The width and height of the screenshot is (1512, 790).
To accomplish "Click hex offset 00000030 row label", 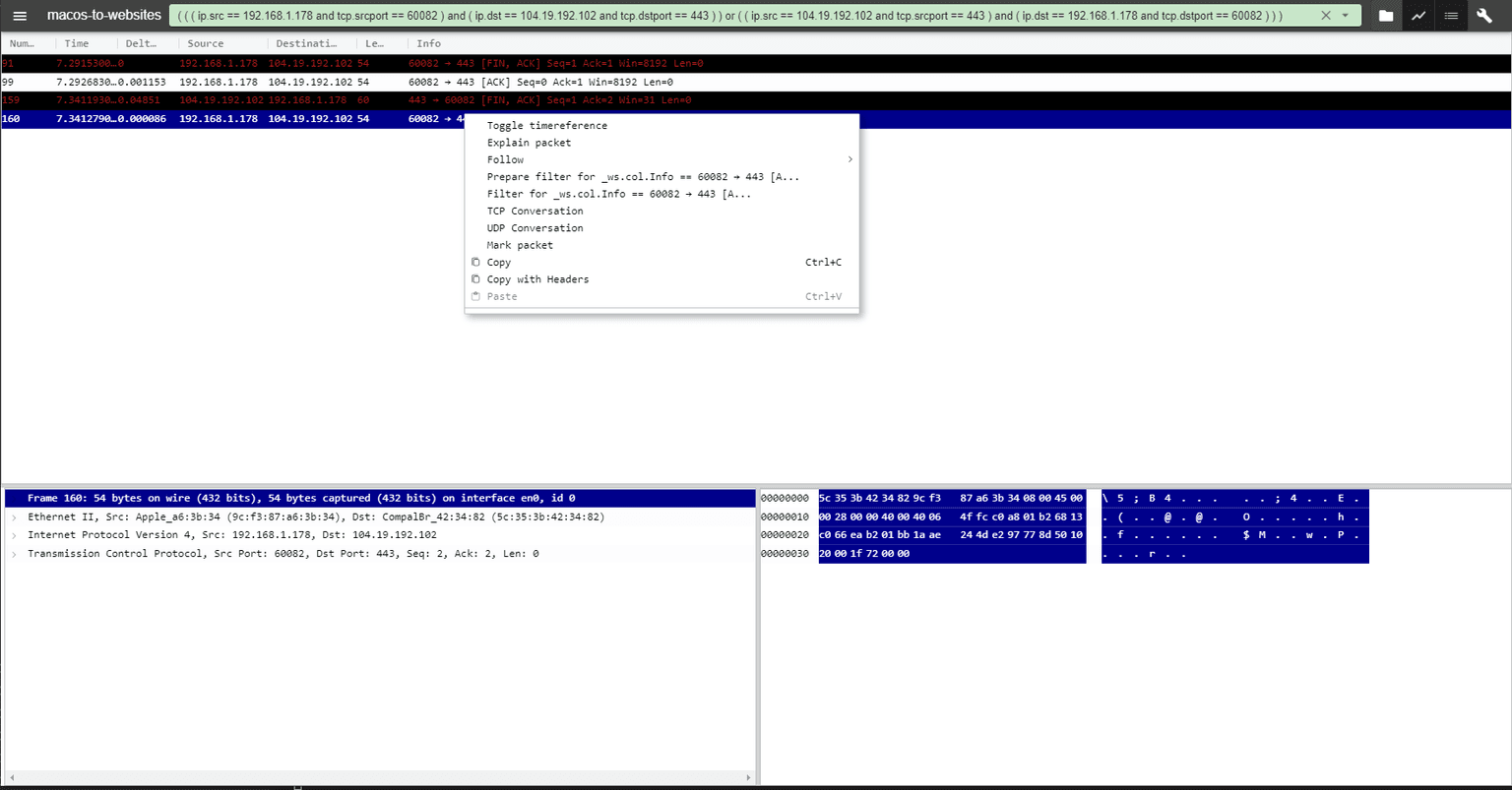I will pos(785,554).
